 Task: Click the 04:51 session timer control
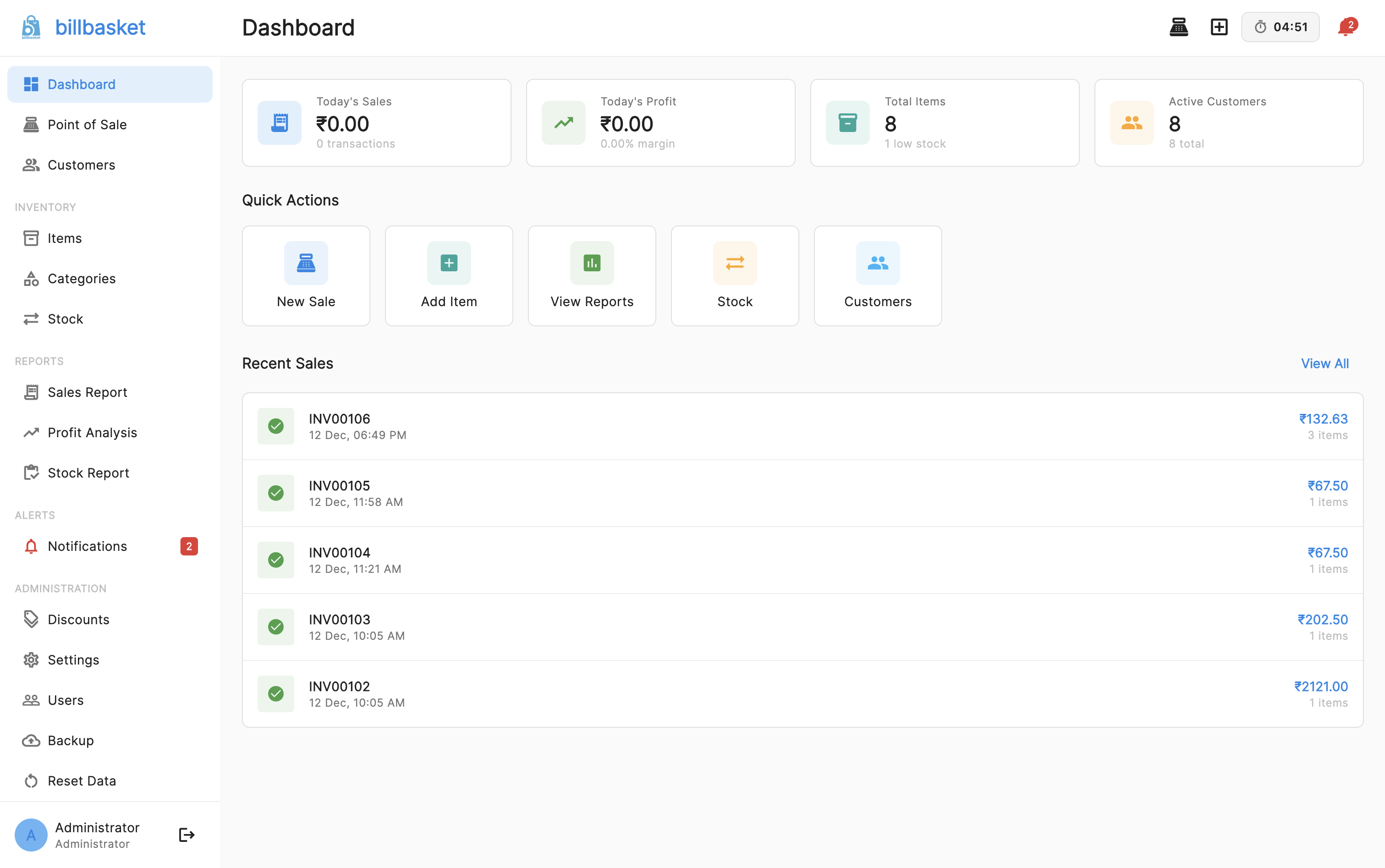pyautogui.click(x=1280, y=27)
